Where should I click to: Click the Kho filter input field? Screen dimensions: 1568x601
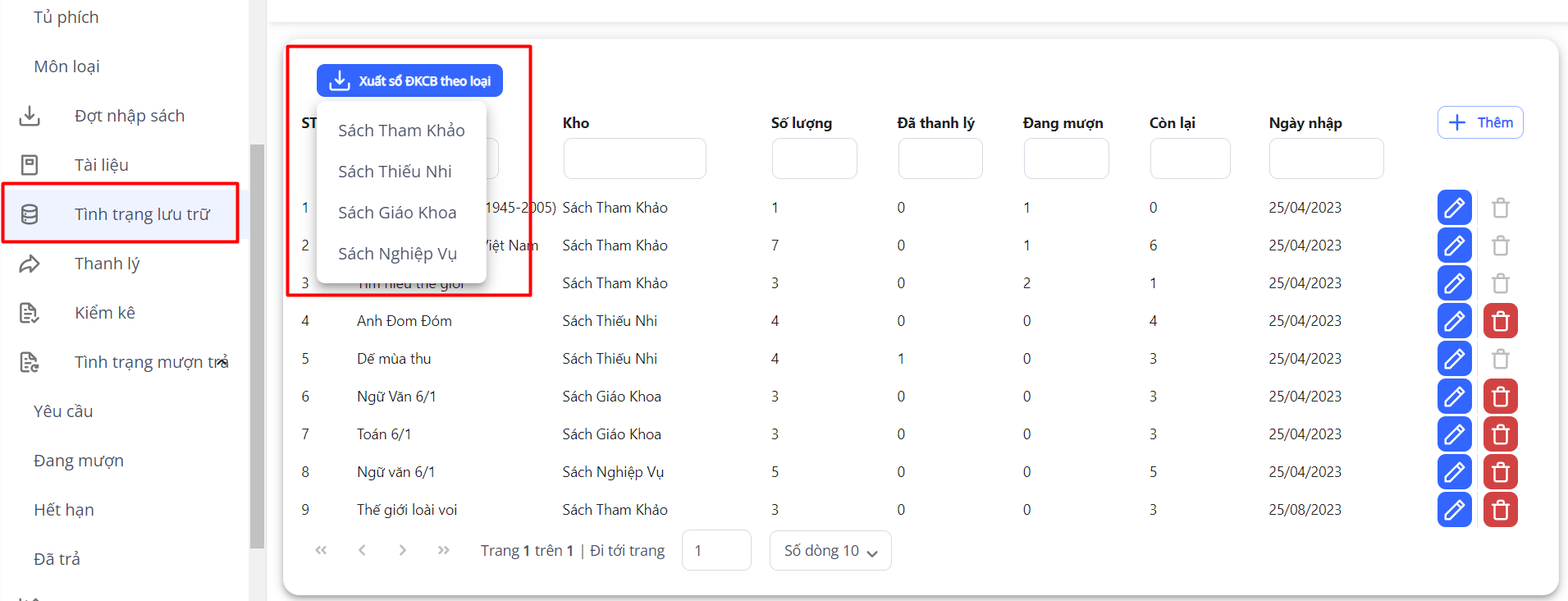(x=634, y=158)
